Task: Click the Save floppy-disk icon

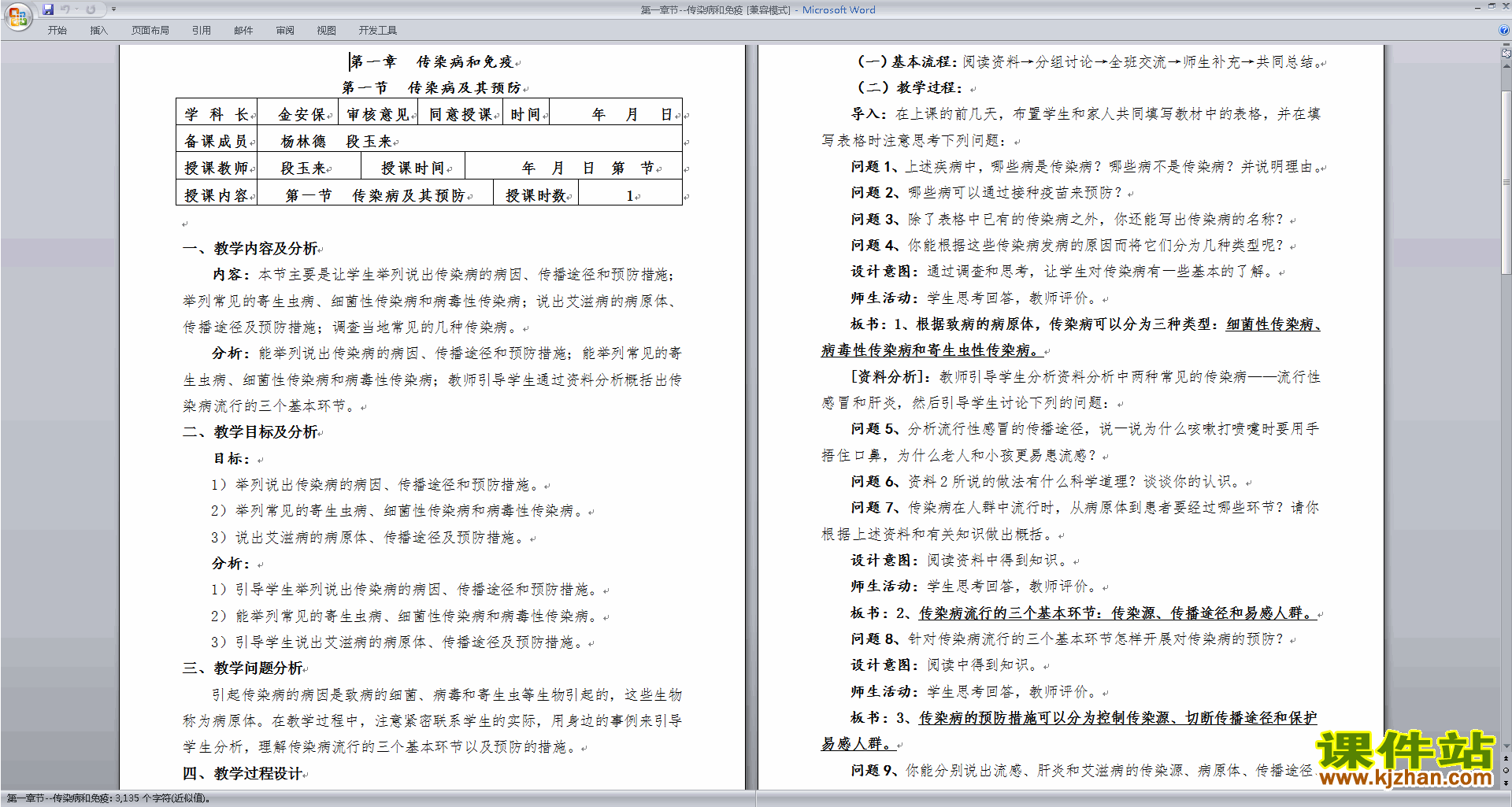Action: [x=48, y=9]
